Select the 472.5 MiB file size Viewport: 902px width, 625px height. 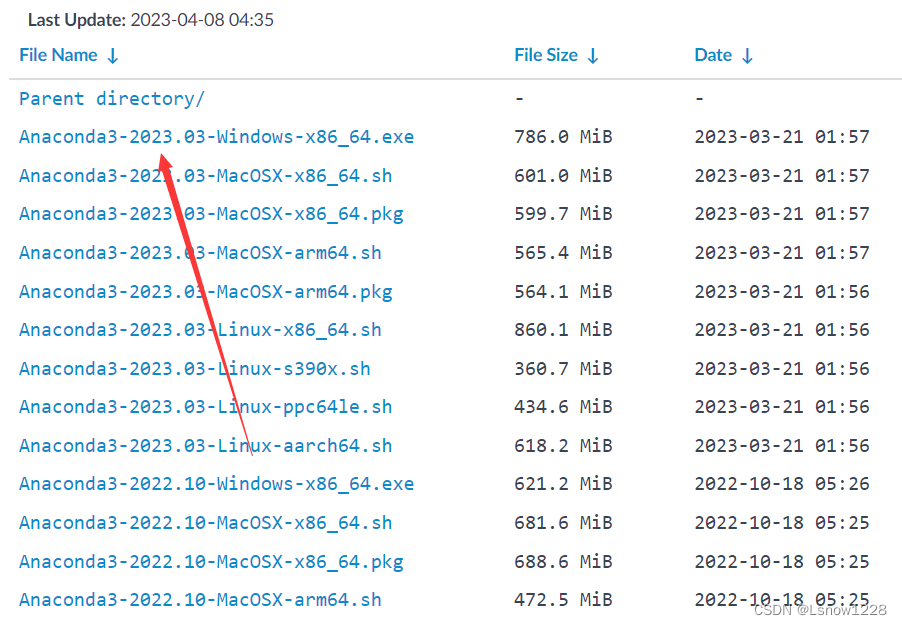tap(563, 600)
